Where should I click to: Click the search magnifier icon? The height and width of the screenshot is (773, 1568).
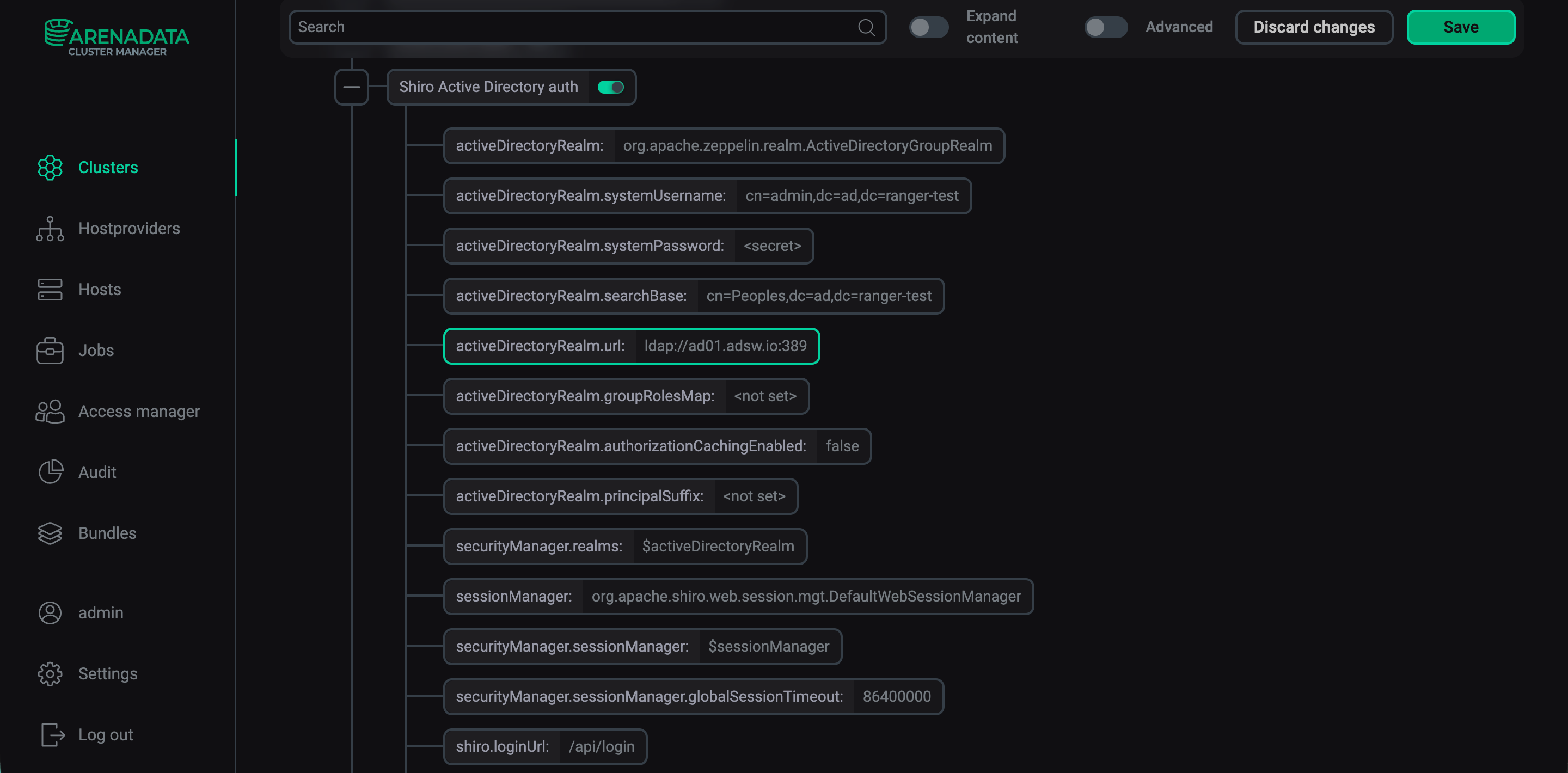pos(866,27)
